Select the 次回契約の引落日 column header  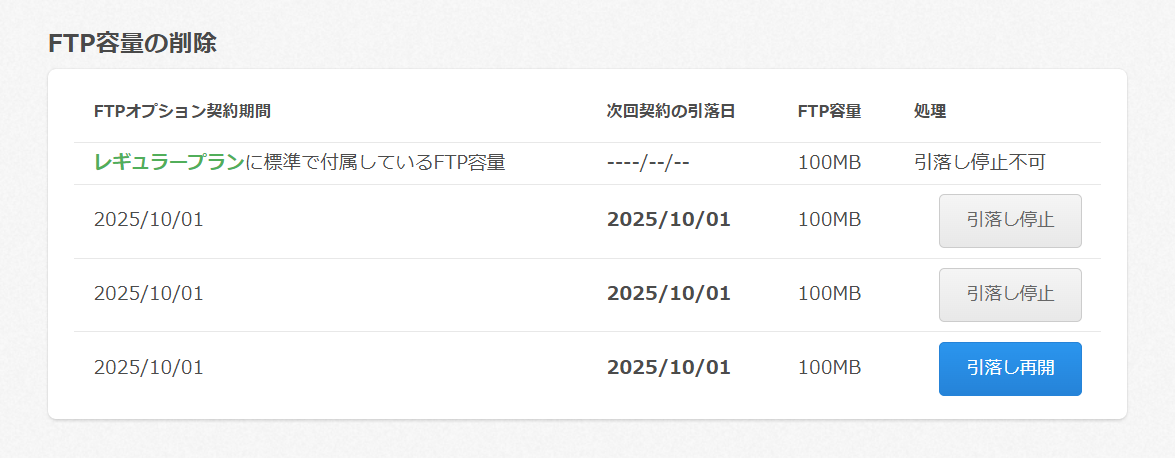(x=671, y=111)
